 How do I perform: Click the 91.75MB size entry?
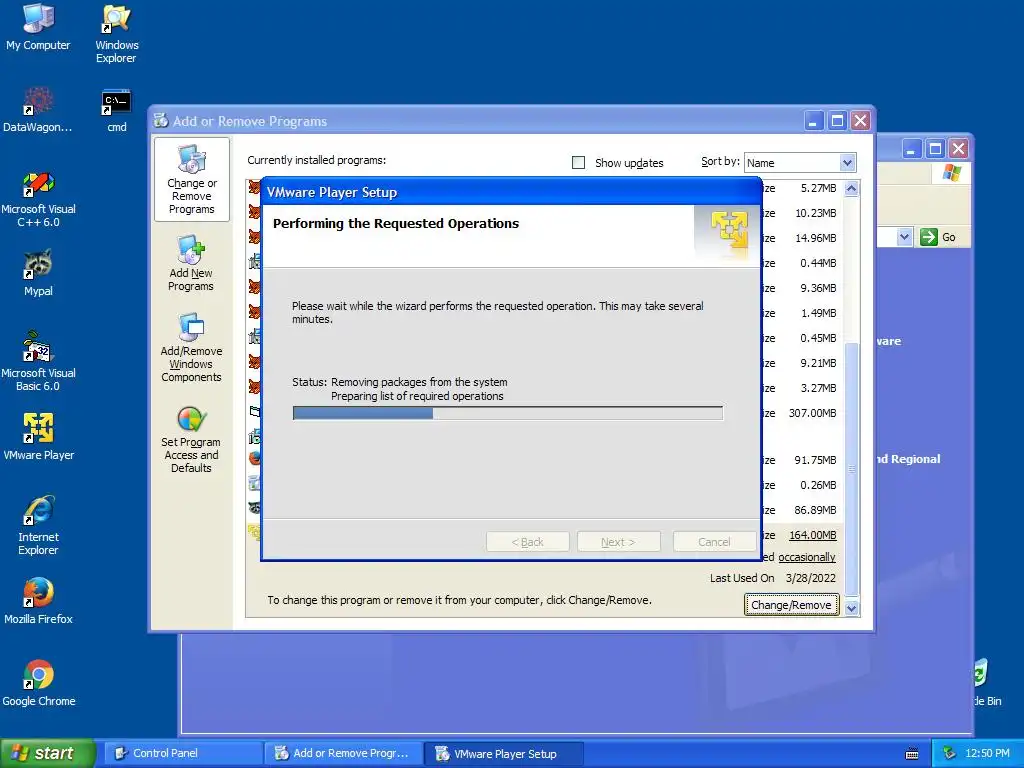815,460
